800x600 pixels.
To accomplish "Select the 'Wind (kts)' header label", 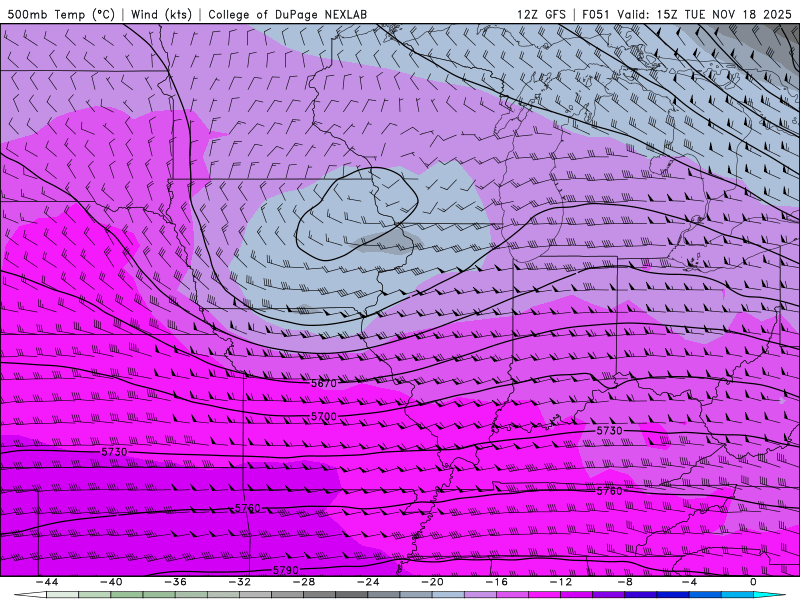I will click(161, 14).
